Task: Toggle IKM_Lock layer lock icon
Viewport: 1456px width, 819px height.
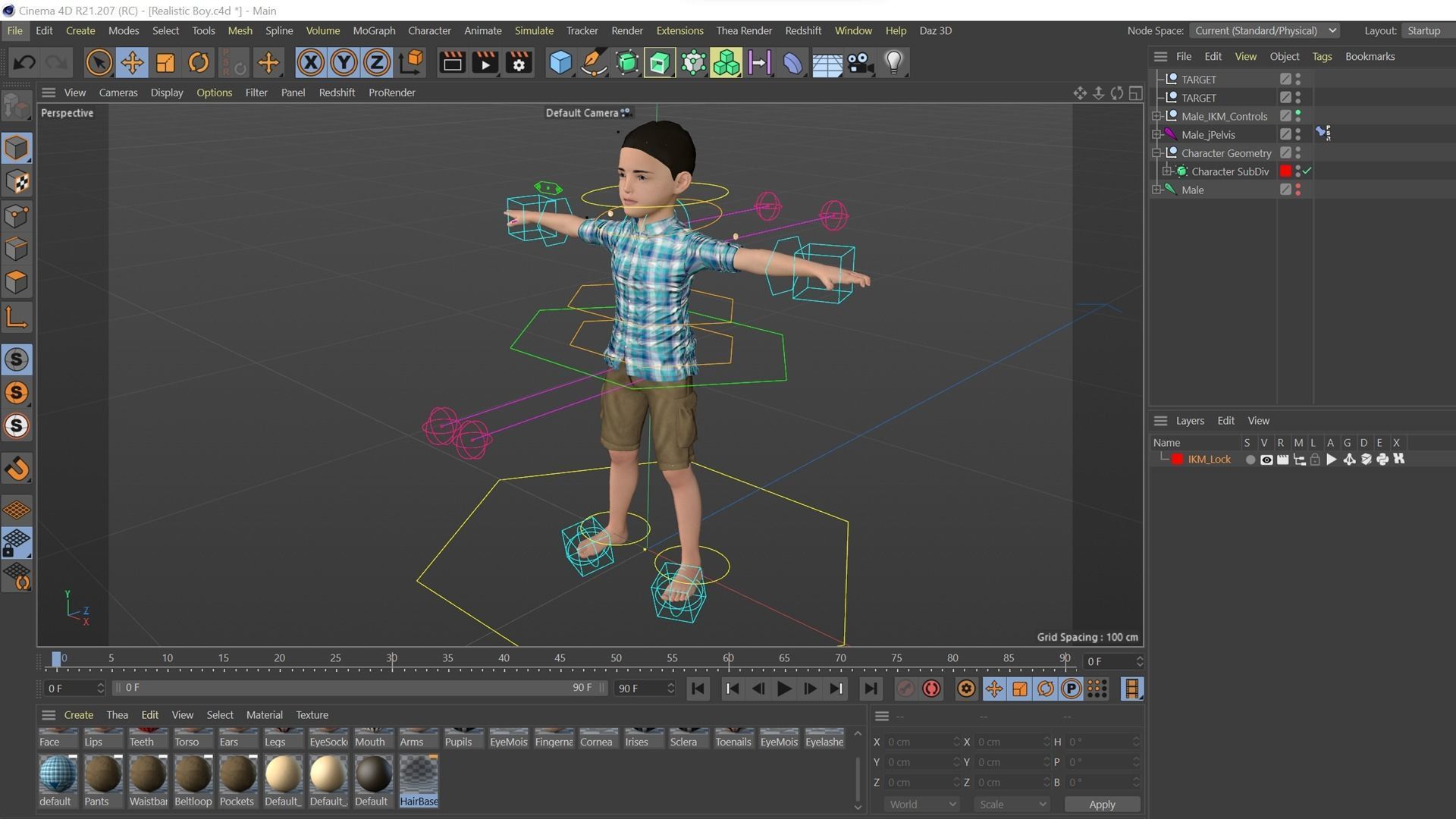Action: [1315, 460]
